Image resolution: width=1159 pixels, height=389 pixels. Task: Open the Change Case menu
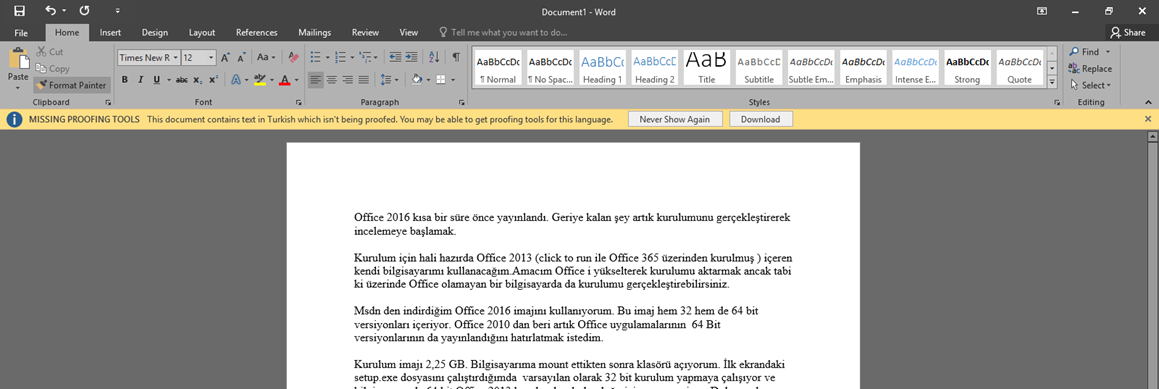tap(266, 57)
